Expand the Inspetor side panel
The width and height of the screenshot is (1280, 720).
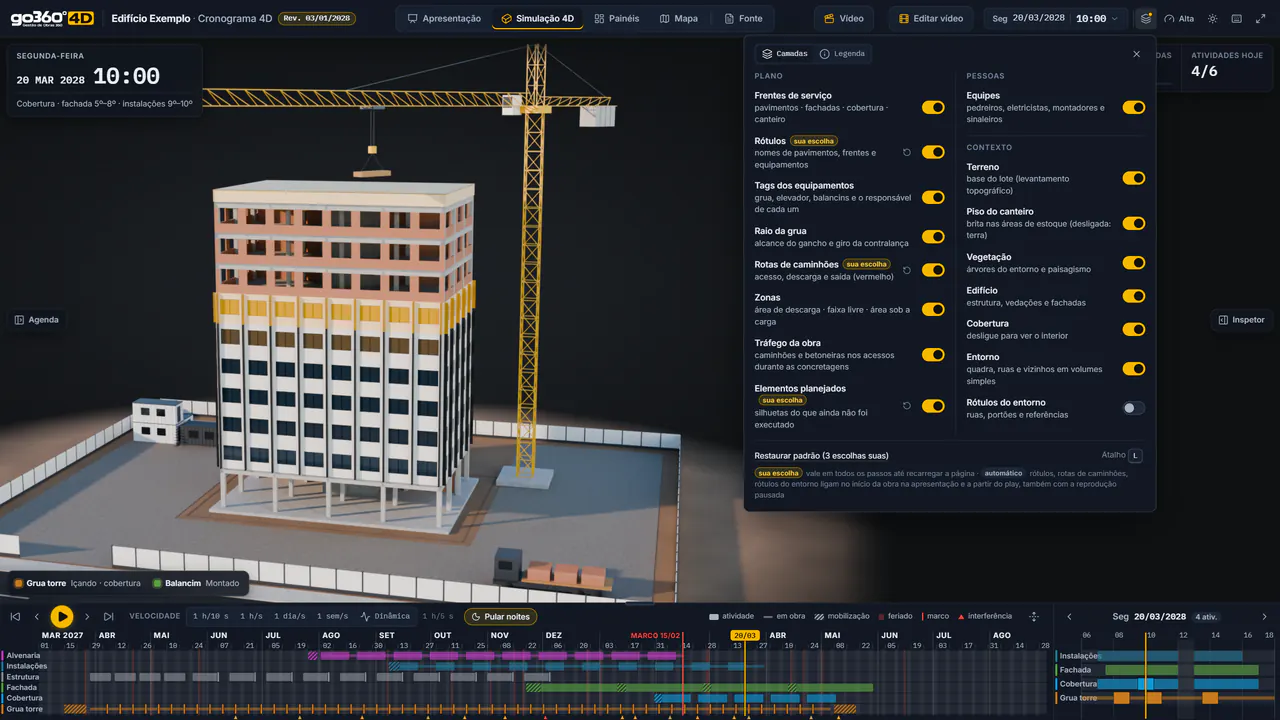point(1241,320)
